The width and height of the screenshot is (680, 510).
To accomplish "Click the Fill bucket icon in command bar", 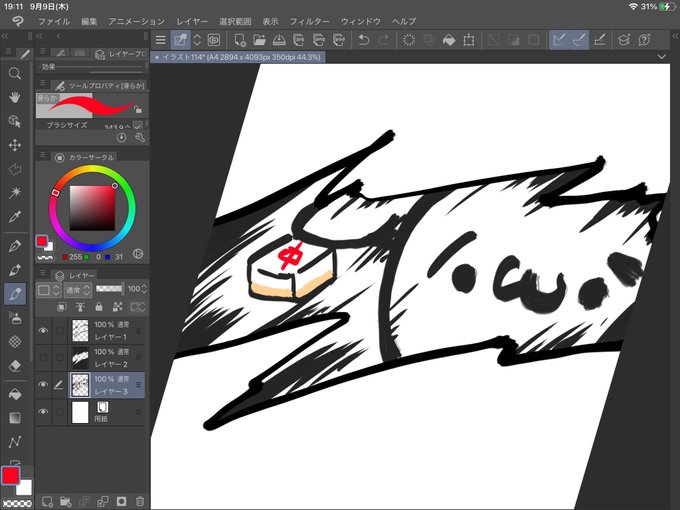I will [449, 40].
